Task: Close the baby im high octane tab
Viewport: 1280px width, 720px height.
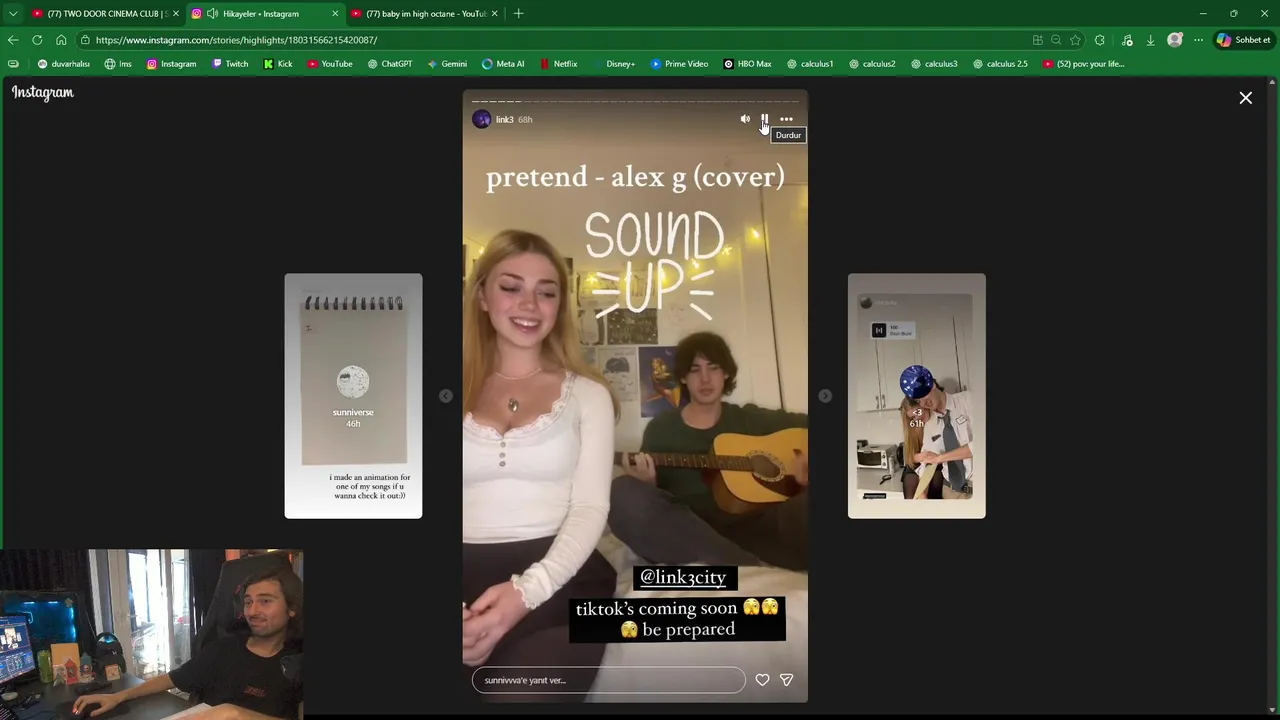Action: (x=494, y=13)
